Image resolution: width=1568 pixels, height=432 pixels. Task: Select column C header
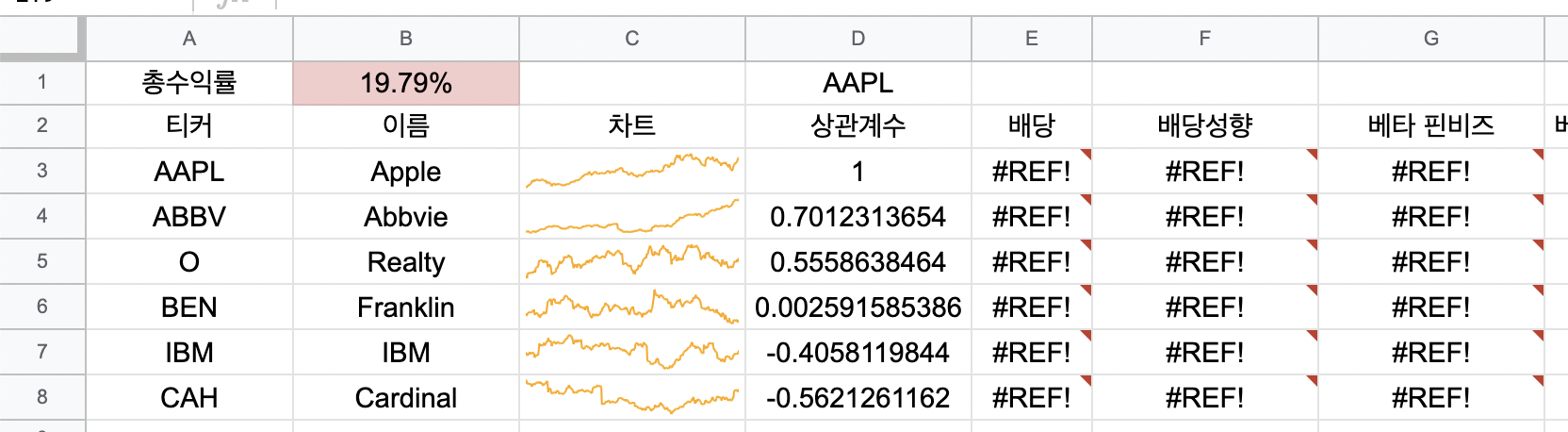pos(632,39)
